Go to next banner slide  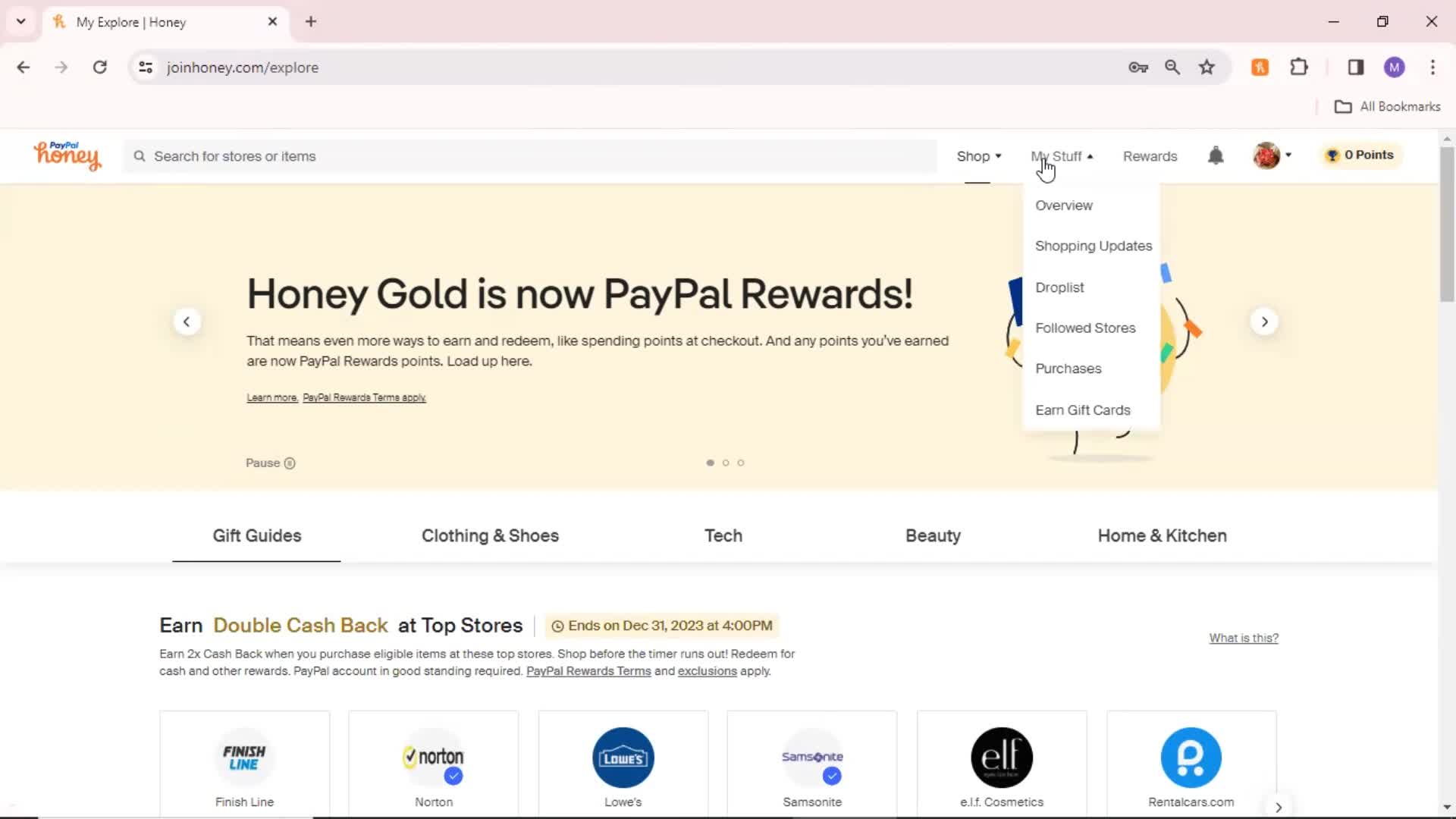coord(1264,322)
